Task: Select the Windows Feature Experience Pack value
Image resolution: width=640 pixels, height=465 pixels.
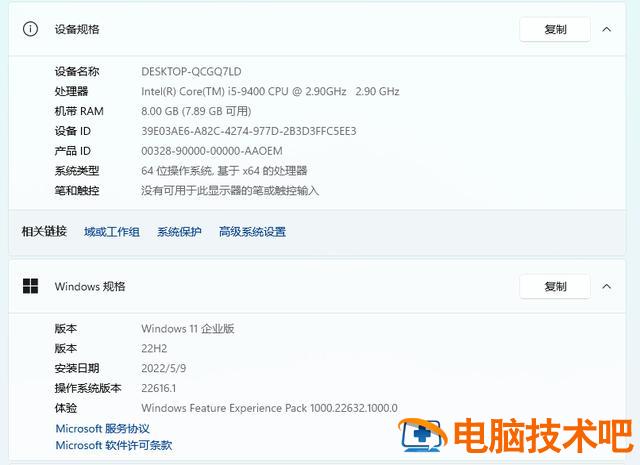Action: pyautogui.click(x=269, y=408)
